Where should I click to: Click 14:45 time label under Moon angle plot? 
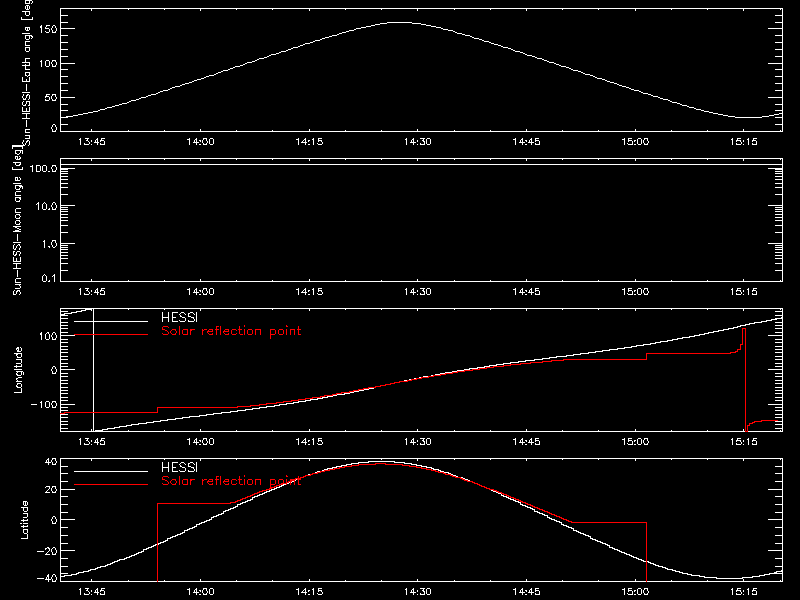pyautogui.click(x=526, y=292)
